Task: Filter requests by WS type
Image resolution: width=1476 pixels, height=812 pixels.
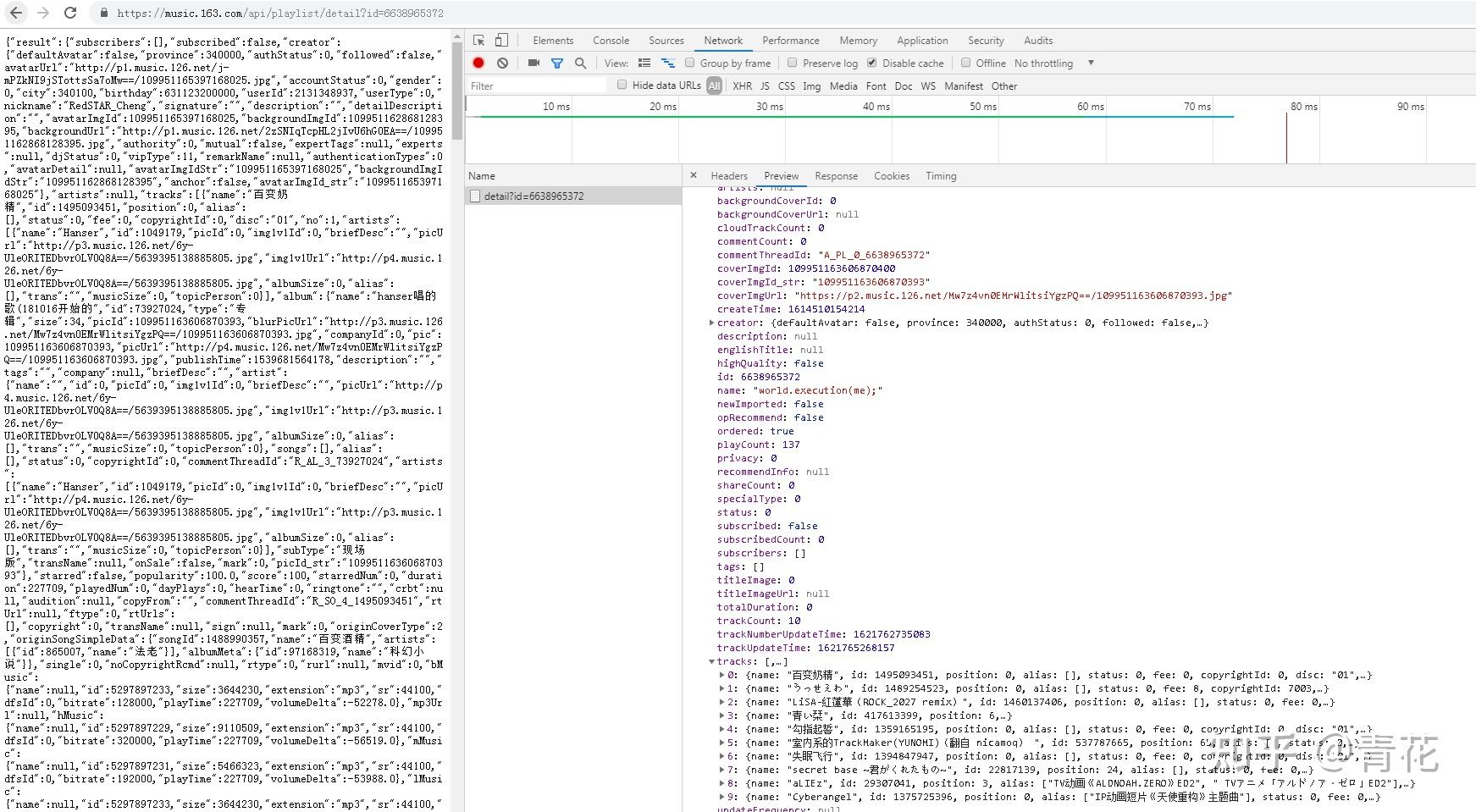Action: pos(928,86)
